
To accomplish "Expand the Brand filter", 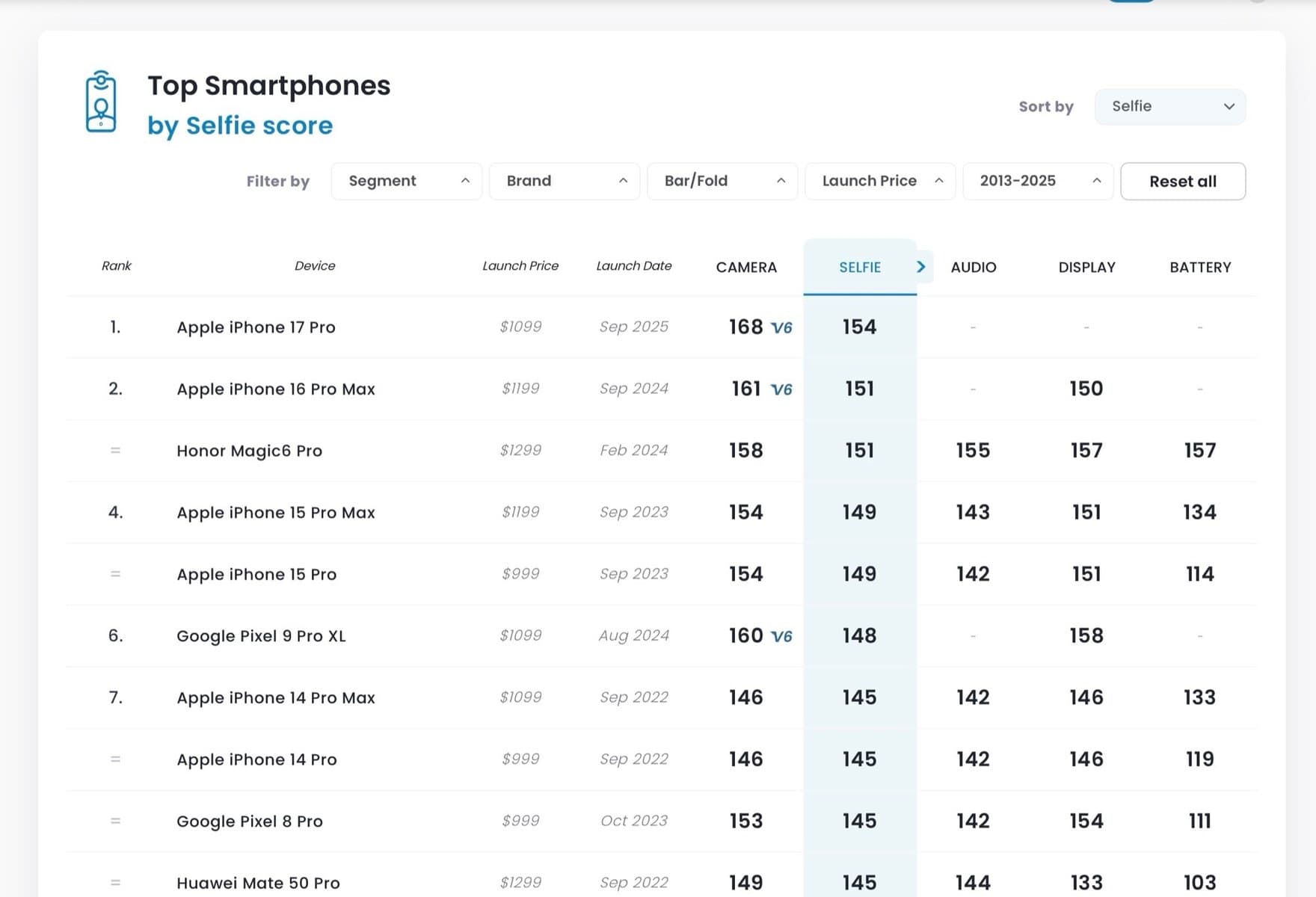I will (x=565, y=181).
